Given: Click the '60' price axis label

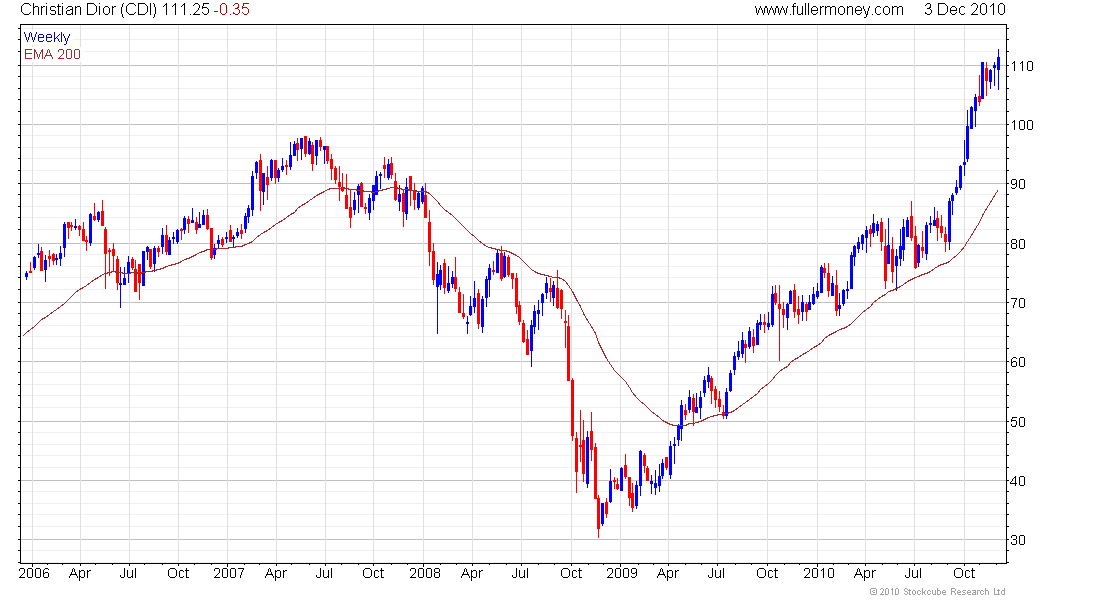Looking at the screenshot, I should pyautogui.click(x=1018, y=362).
